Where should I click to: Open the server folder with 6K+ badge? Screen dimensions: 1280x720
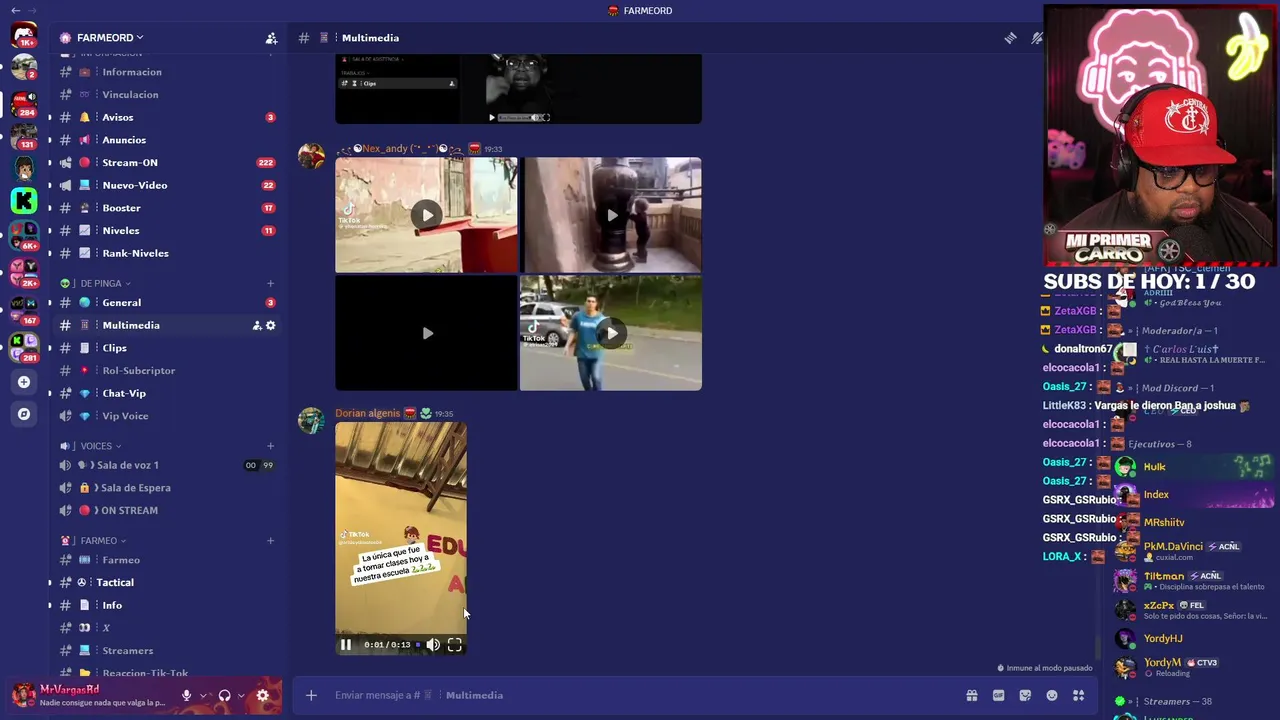pos(24,236)
